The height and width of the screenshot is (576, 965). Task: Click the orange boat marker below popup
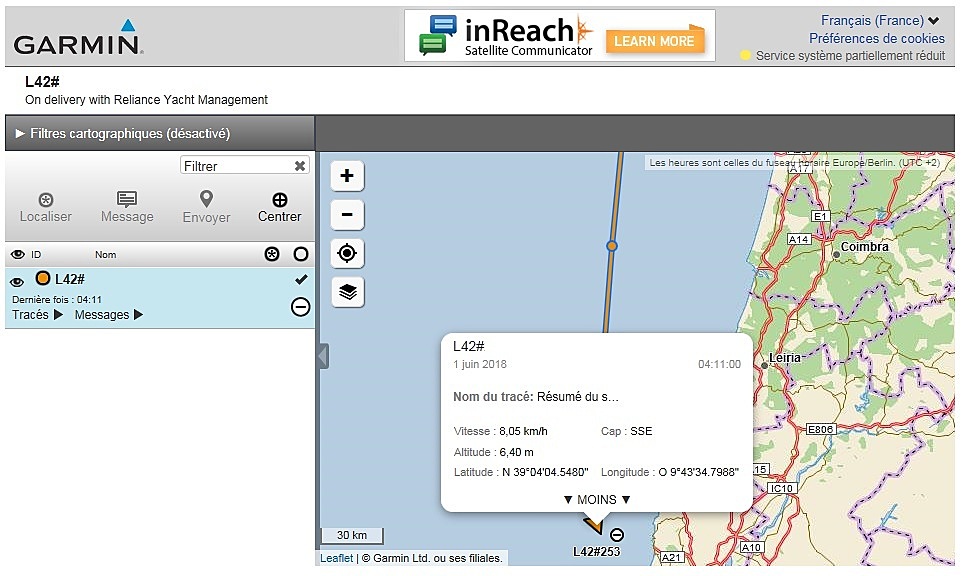coord(593,524)
